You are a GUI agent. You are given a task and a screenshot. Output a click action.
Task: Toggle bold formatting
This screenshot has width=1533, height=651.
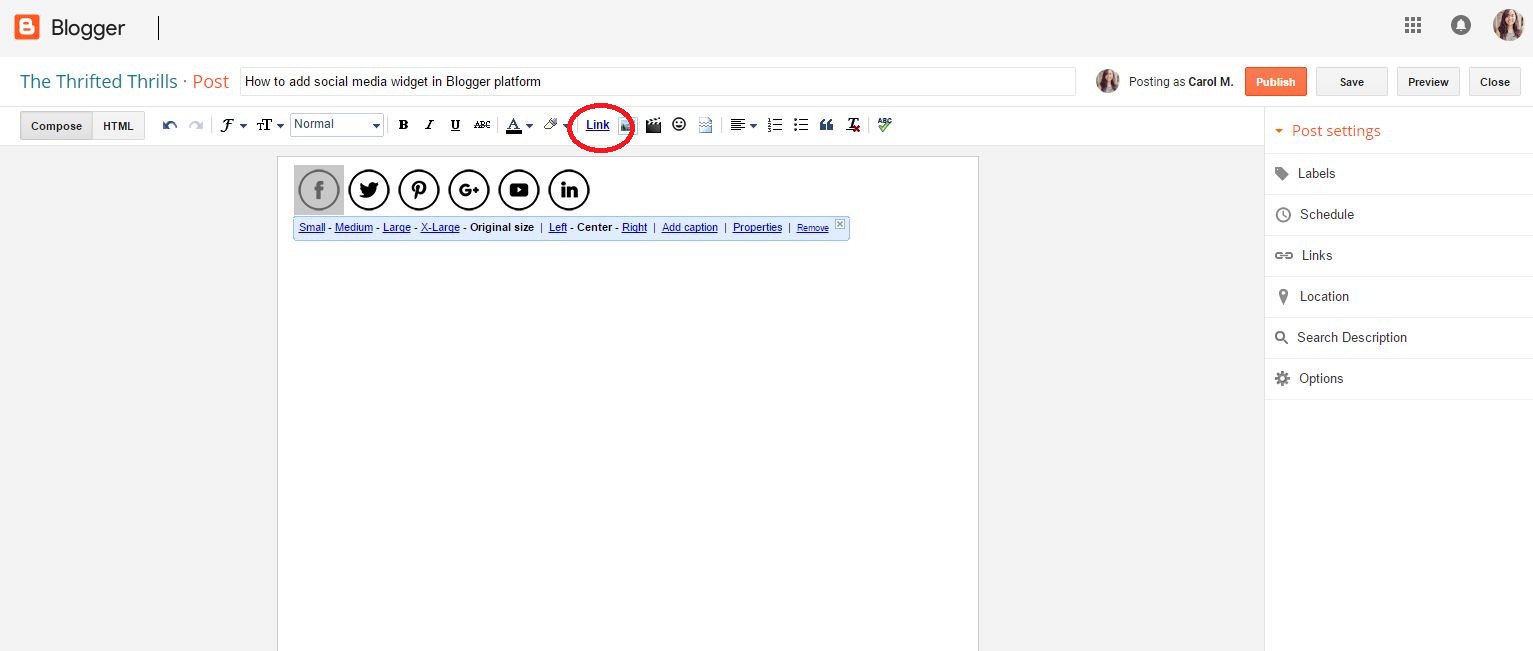coord(403,124)
